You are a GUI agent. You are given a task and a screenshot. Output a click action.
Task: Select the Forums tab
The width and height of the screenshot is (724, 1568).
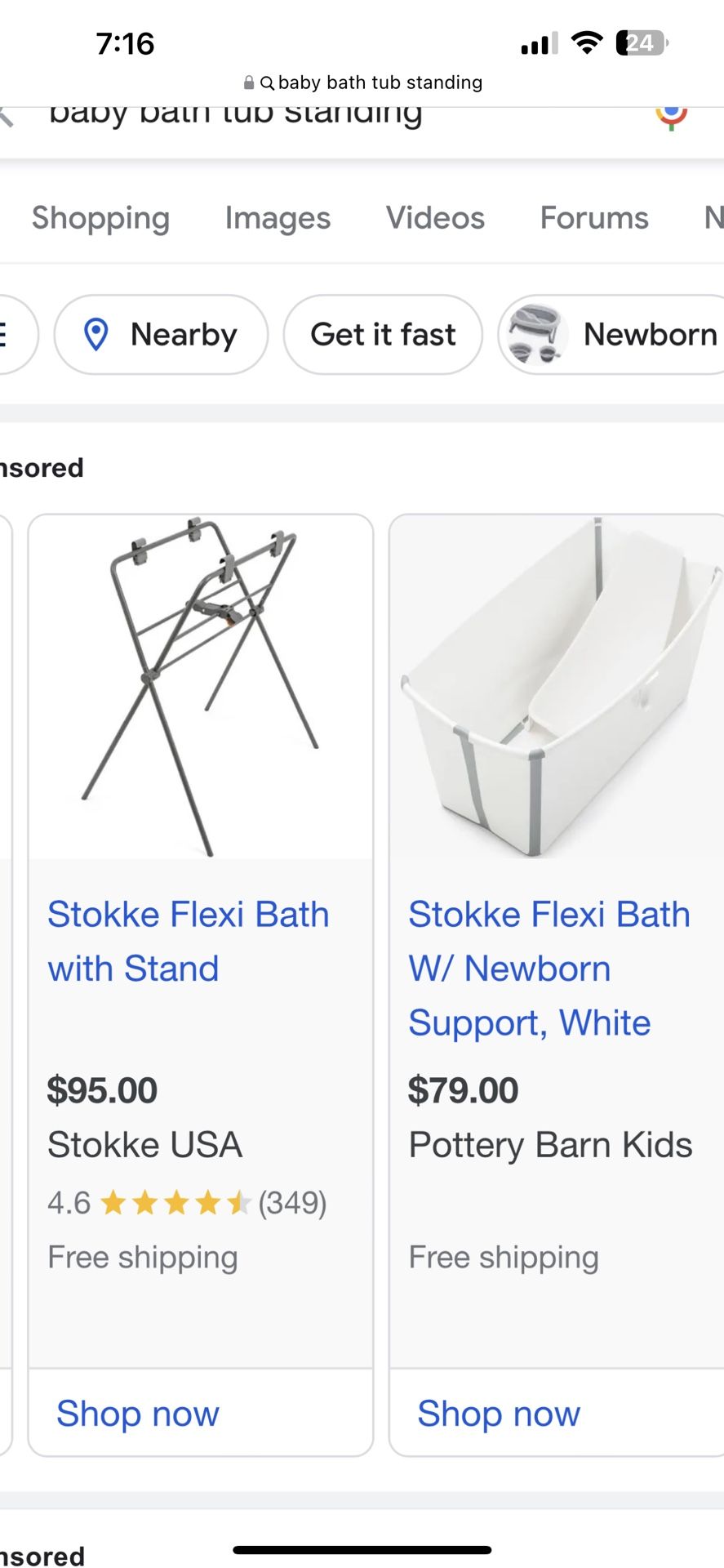pyautogui.click(x=593, y=217)
